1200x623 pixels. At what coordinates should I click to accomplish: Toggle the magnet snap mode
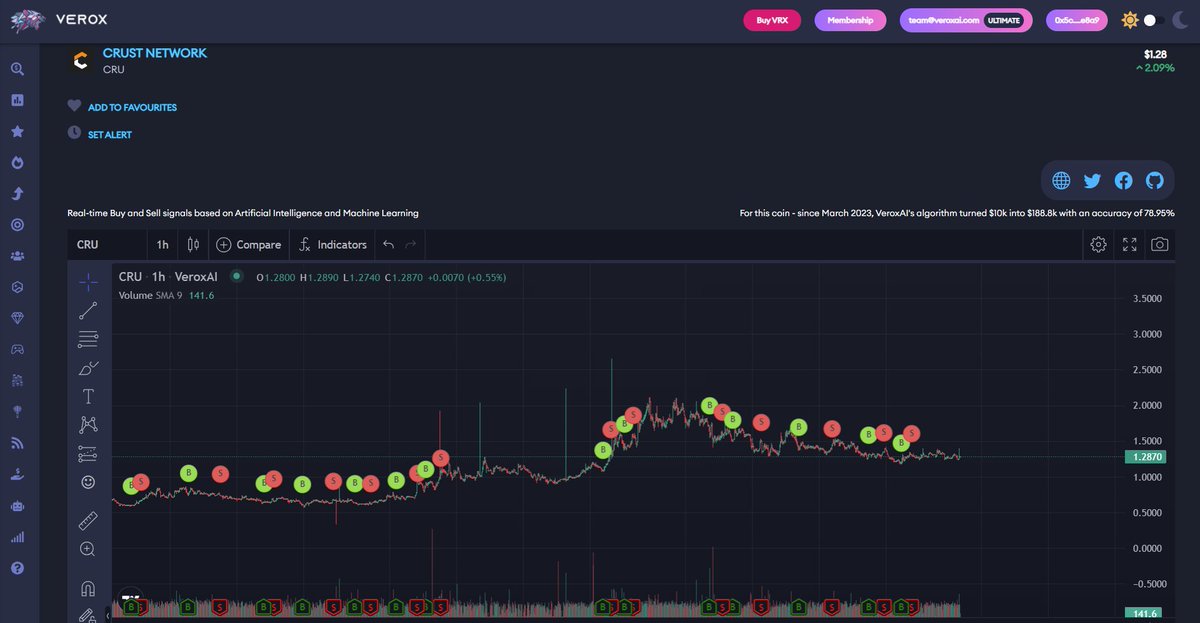88,588
